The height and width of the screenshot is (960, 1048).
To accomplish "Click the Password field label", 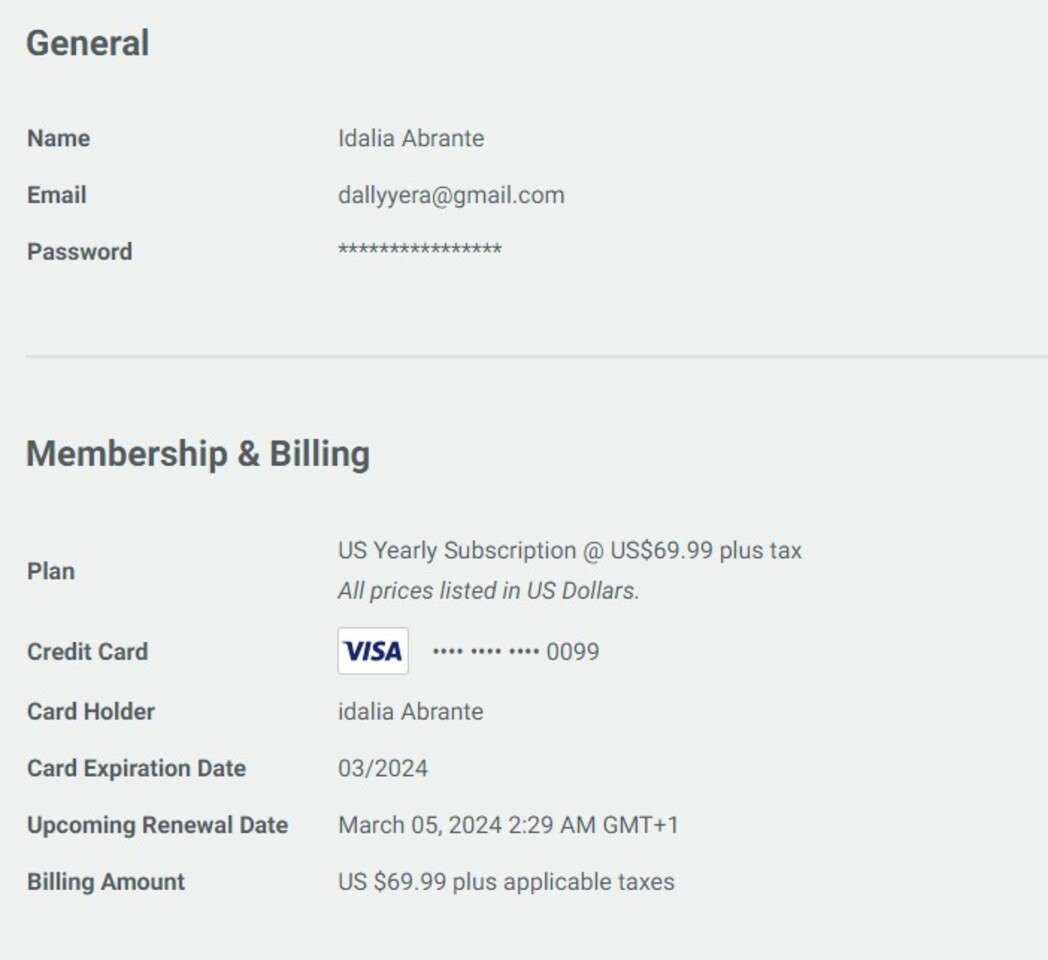I will click(x=80, y=252).
